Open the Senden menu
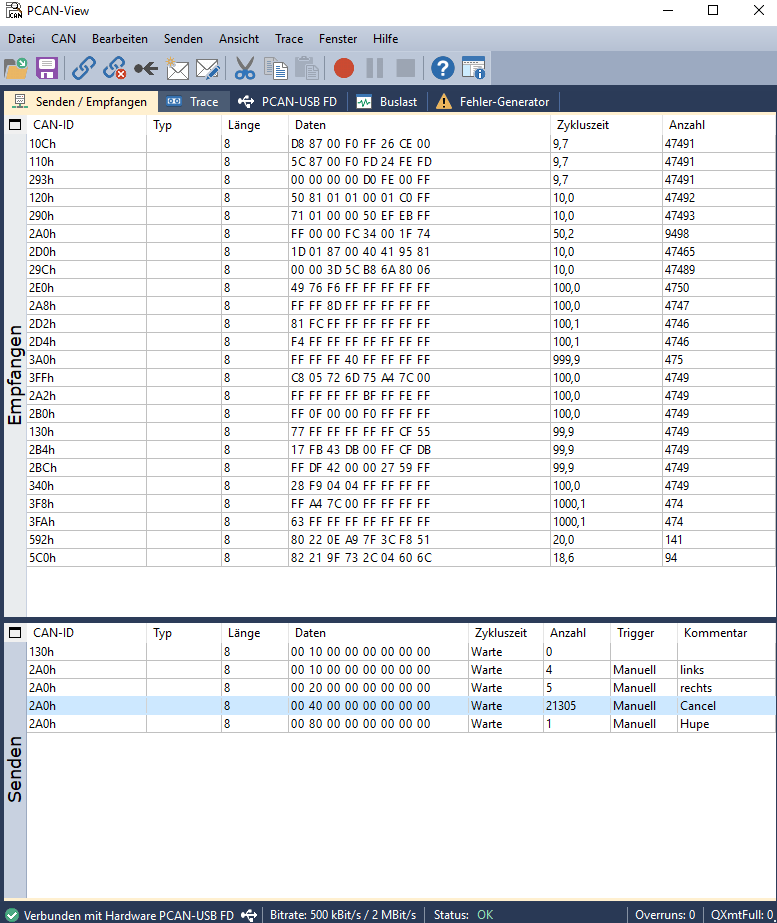The width and height of the screenshot is (777, 923). point(183,39)
